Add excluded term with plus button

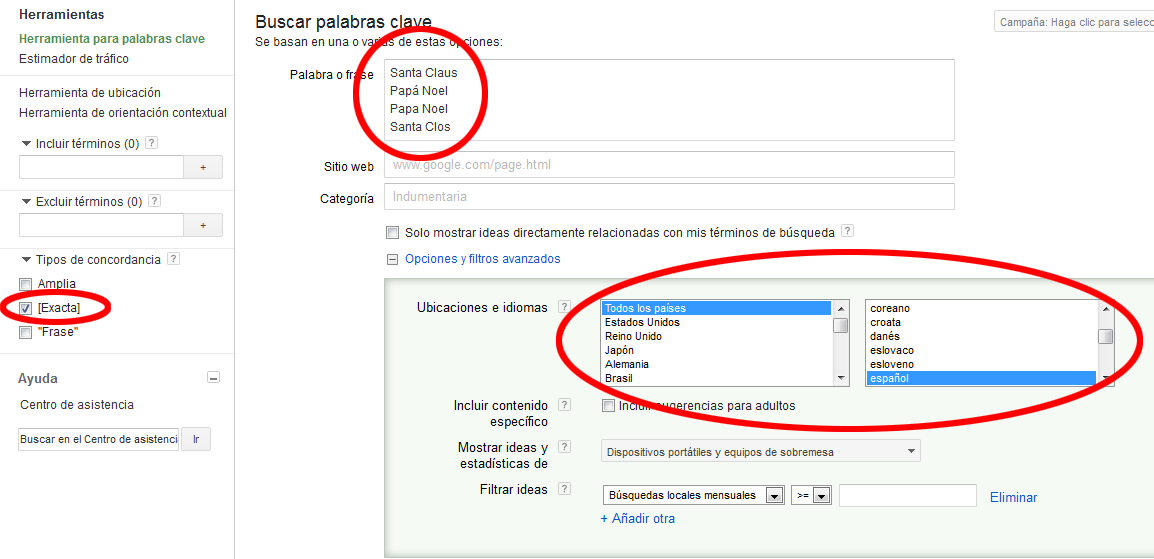(203, 225)
